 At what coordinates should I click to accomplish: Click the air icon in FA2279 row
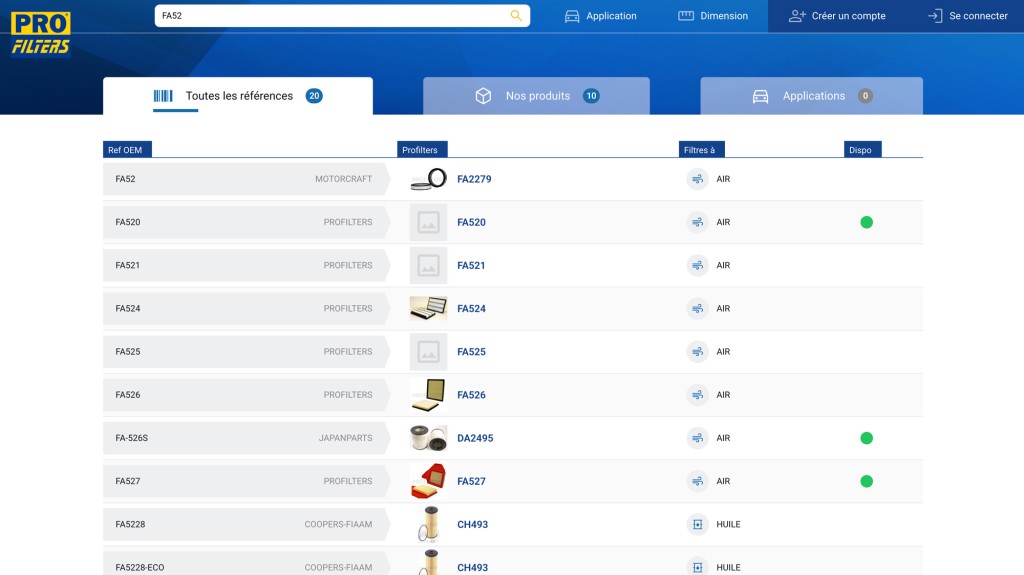click(x=697, y=179)
